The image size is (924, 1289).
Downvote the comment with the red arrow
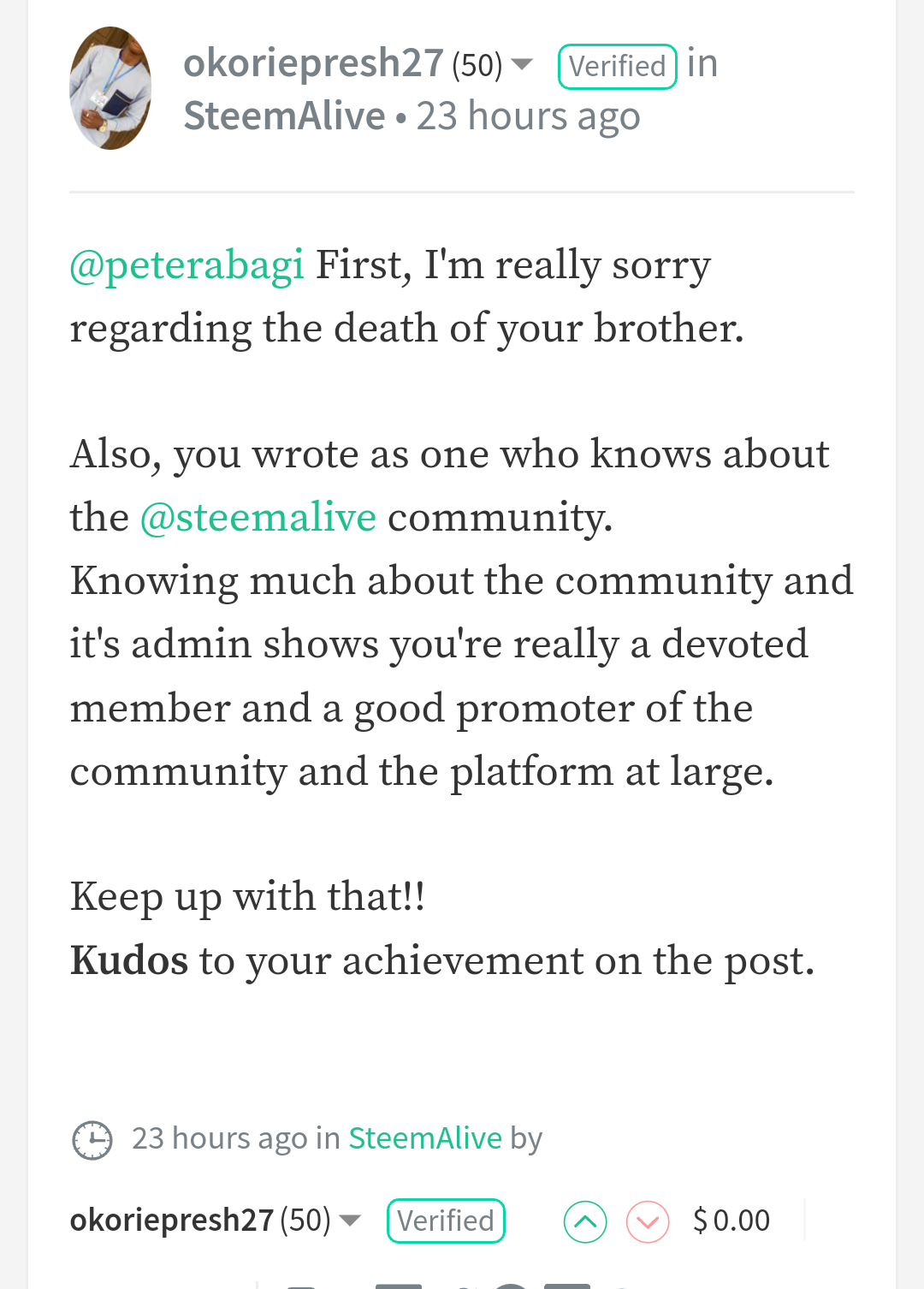click(x=648, y=1221)
